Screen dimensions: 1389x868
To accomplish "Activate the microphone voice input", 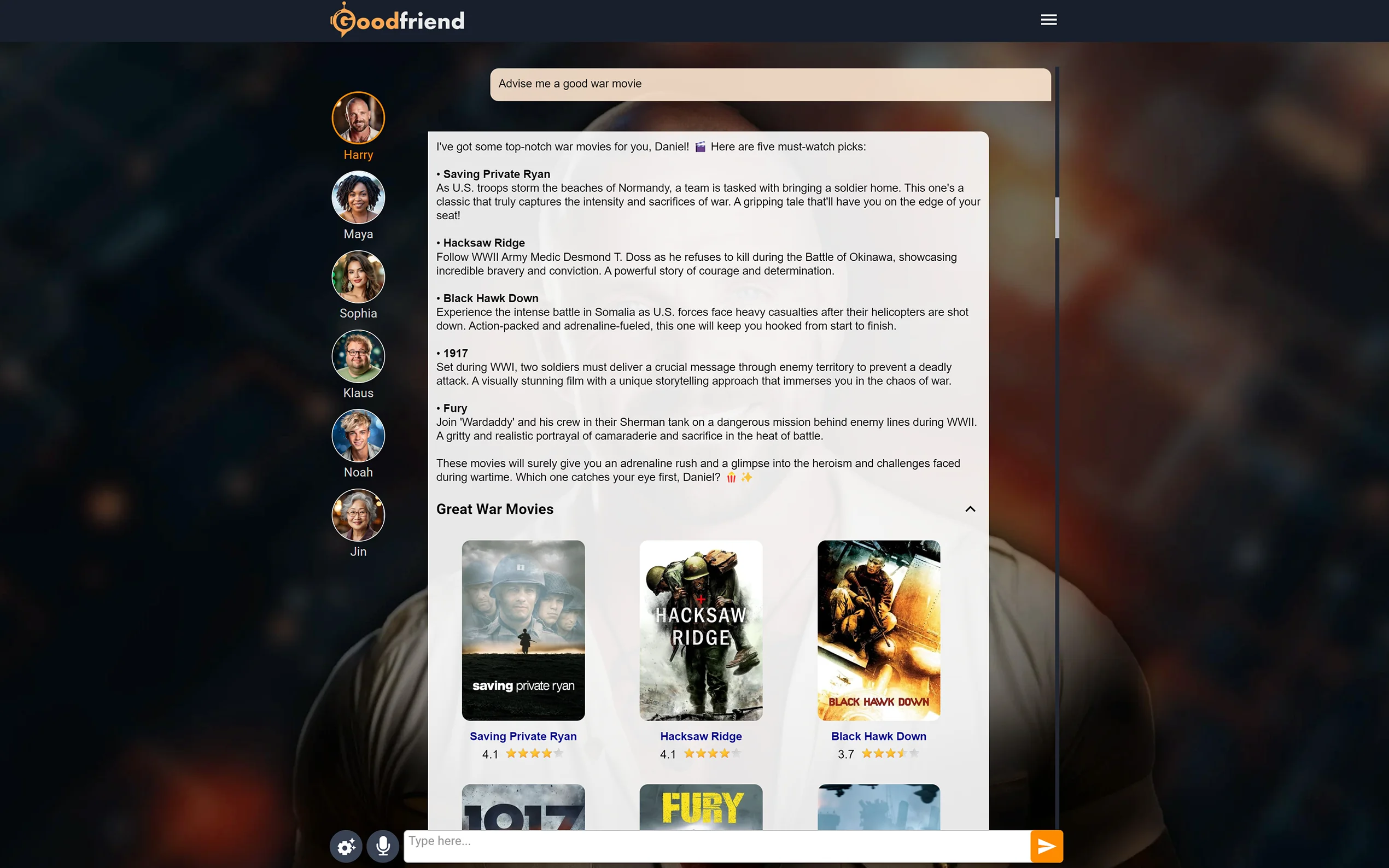I will [383, 846].
